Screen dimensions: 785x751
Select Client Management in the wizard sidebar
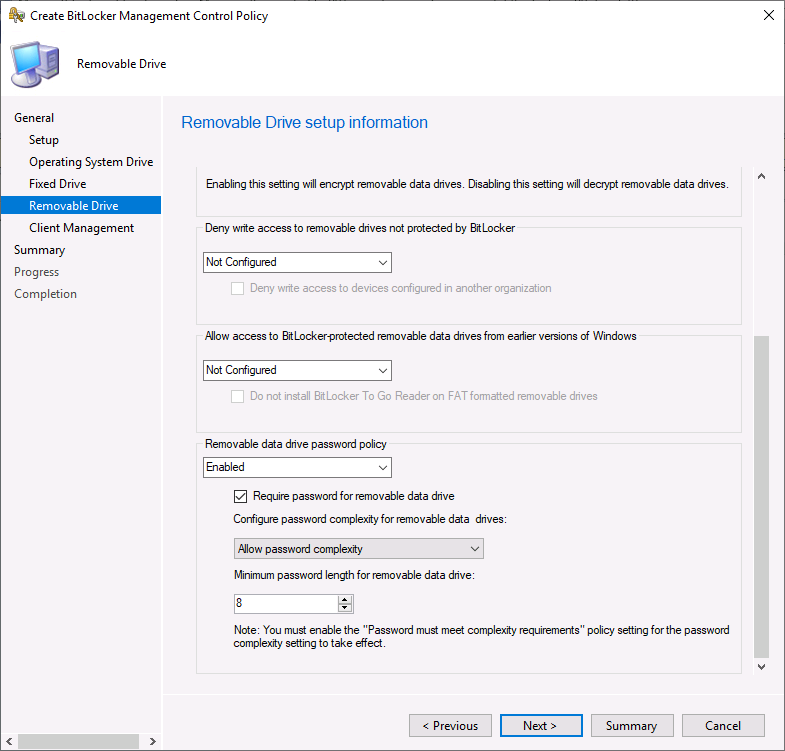pyautogui.click(x=82, y=228)
